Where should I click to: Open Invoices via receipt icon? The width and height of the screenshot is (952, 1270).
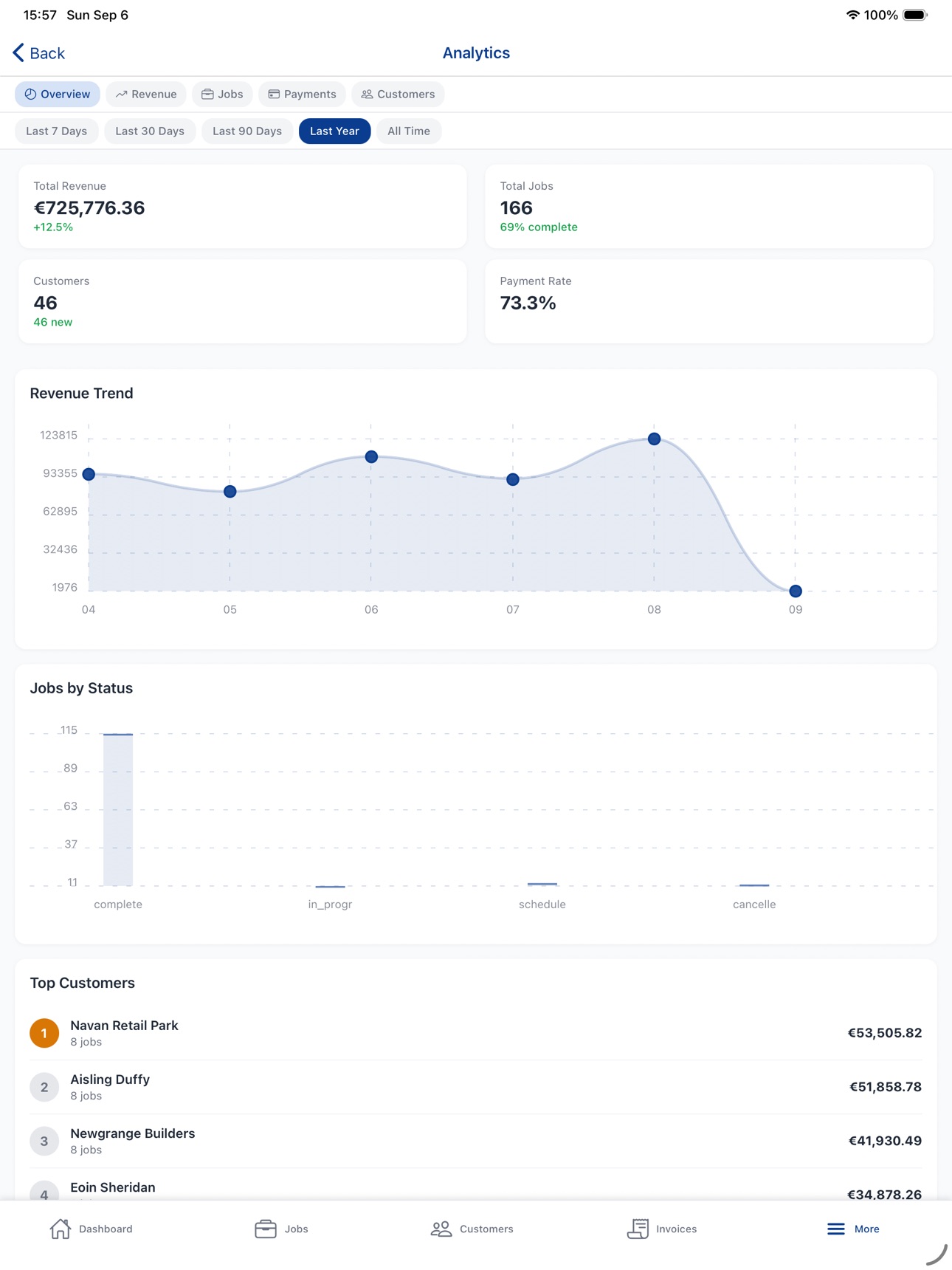(x=638, y=1229)
